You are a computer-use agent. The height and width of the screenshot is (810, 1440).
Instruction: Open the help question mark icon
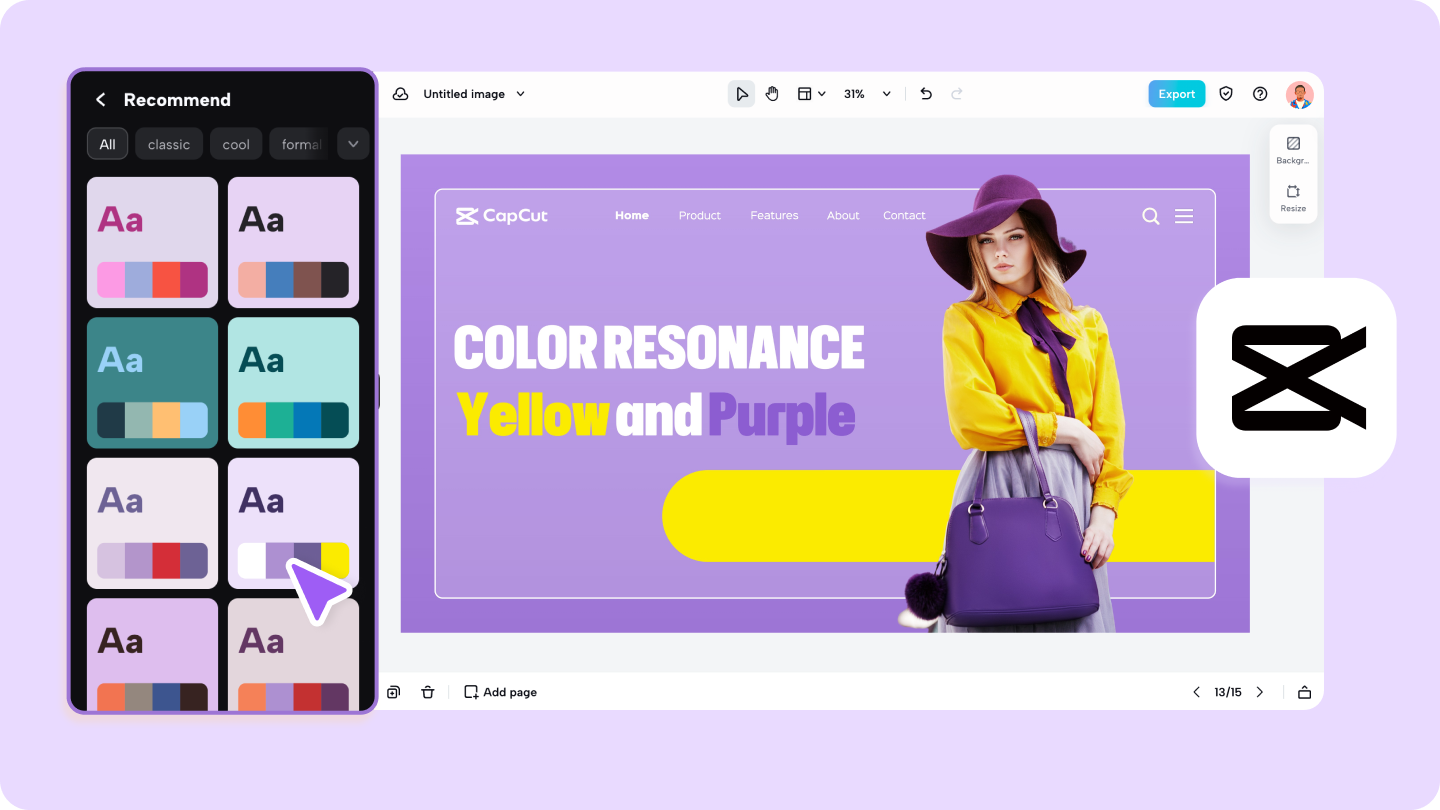pos(1259,93)
